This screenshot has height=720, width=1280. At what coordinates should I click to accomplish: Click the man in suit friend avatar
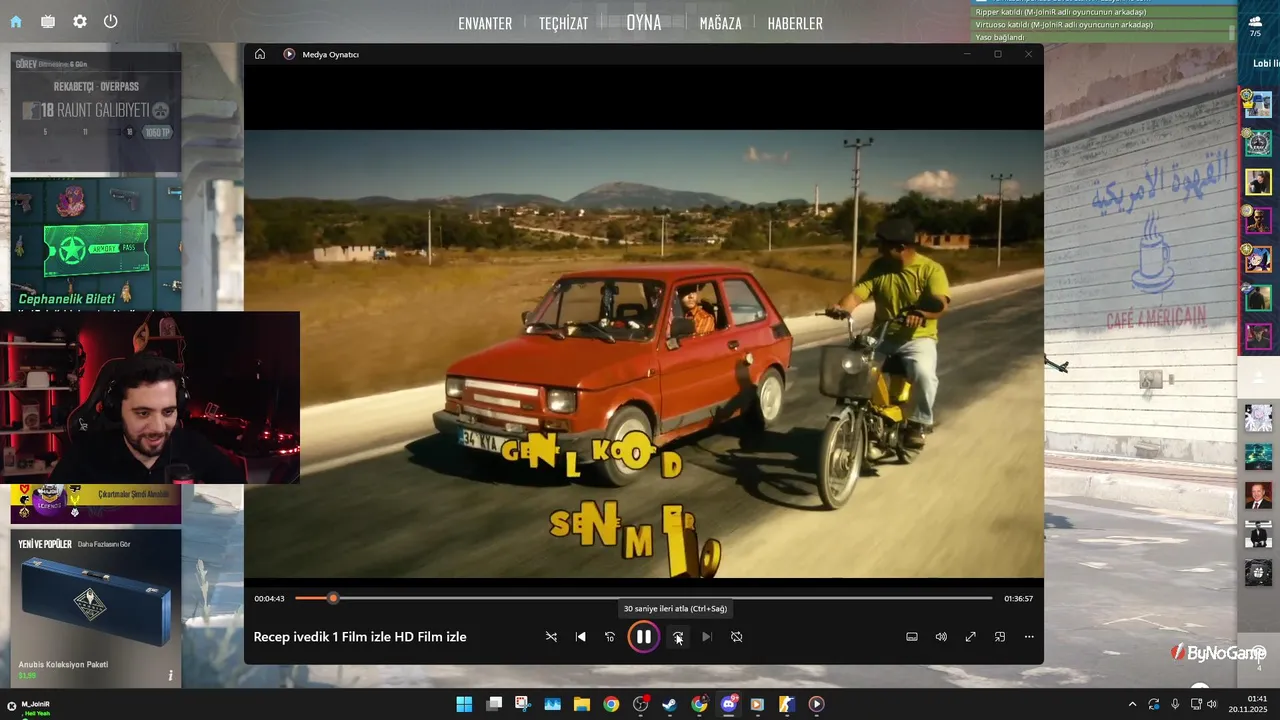coord(1258,495)
